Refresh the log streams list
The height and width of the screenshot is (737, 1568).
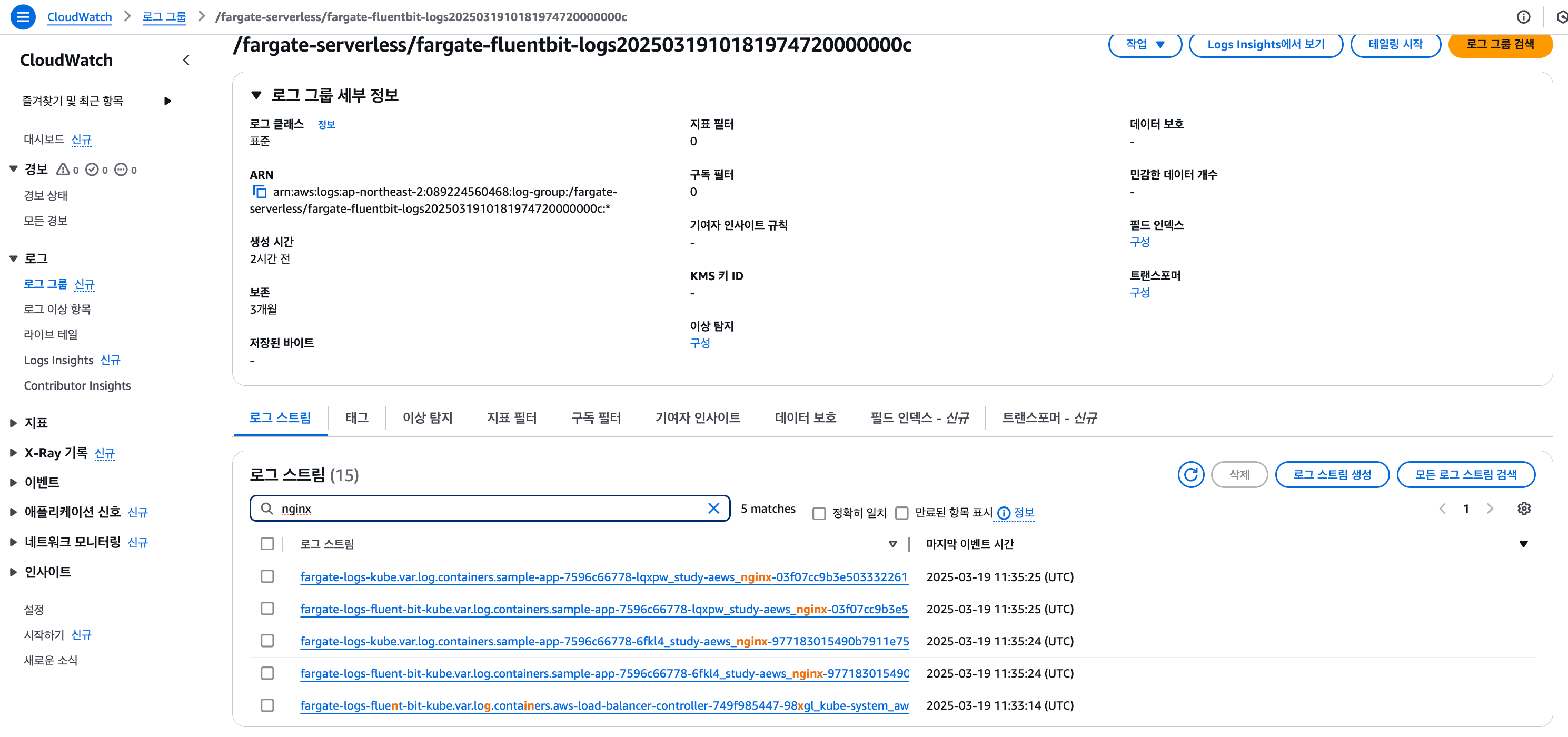(1190, 474)
